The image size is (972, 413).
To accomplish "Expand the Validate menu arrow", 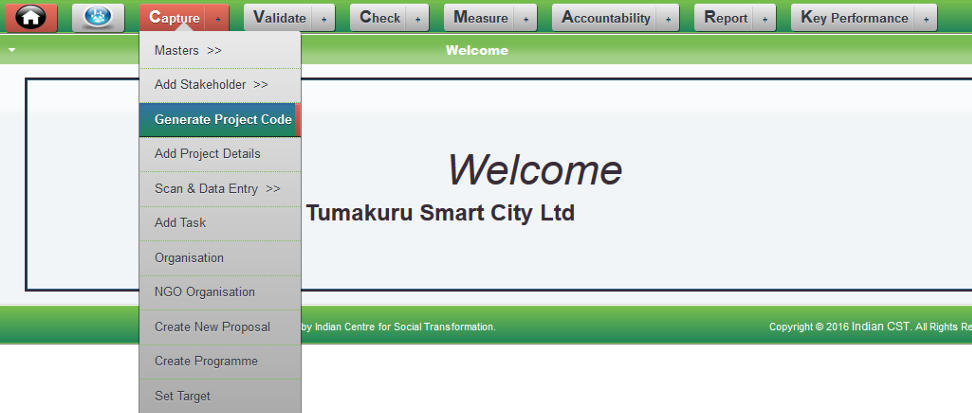I will point(323,18).
